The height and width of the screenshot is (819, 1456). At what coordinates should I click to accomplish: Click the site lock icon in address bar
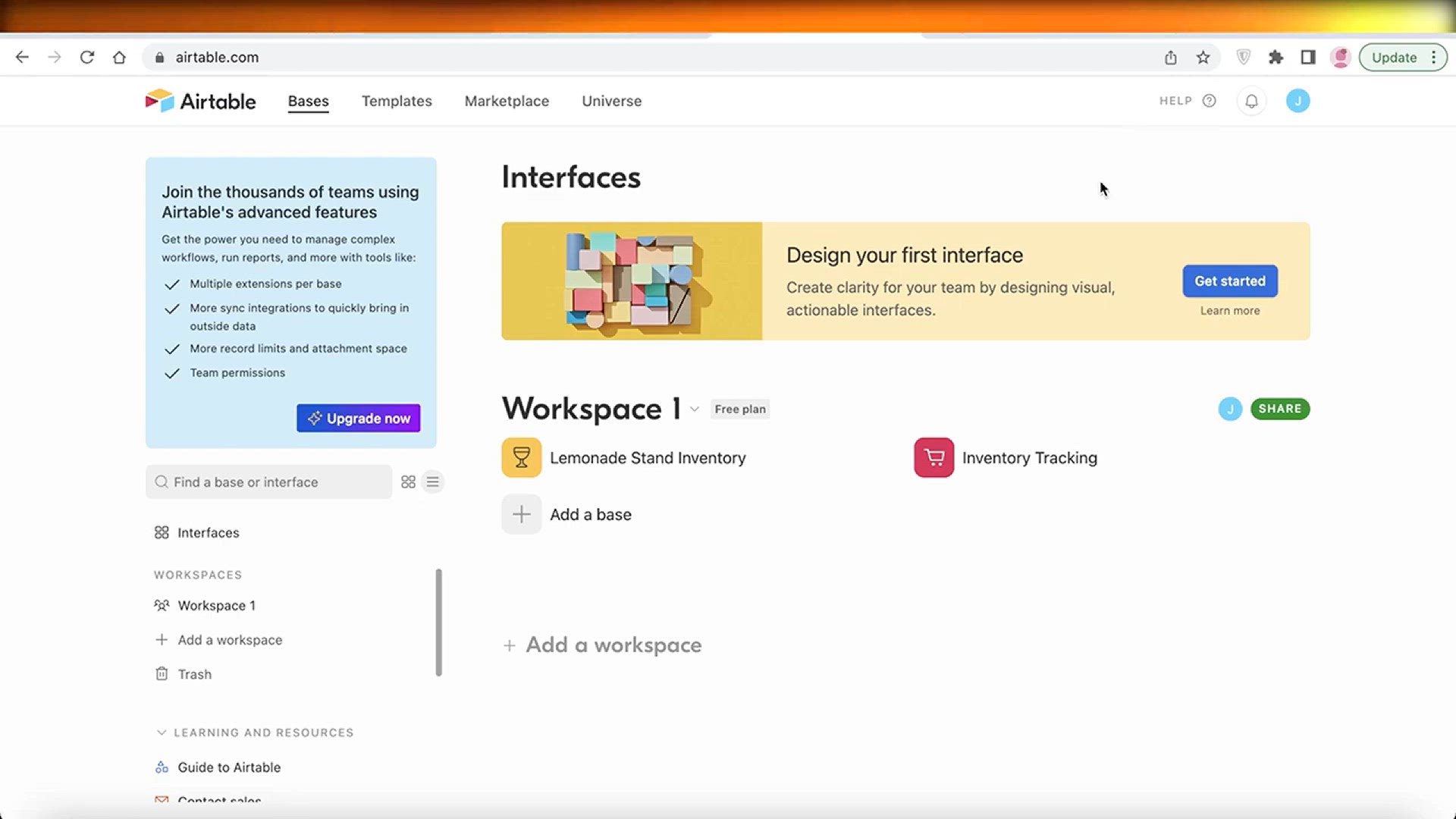point(159,58)
